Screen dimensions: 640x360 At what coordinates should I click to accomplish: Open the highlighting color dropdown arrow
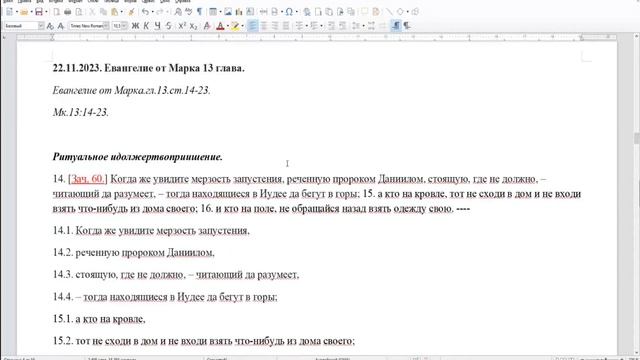[242, 26]
